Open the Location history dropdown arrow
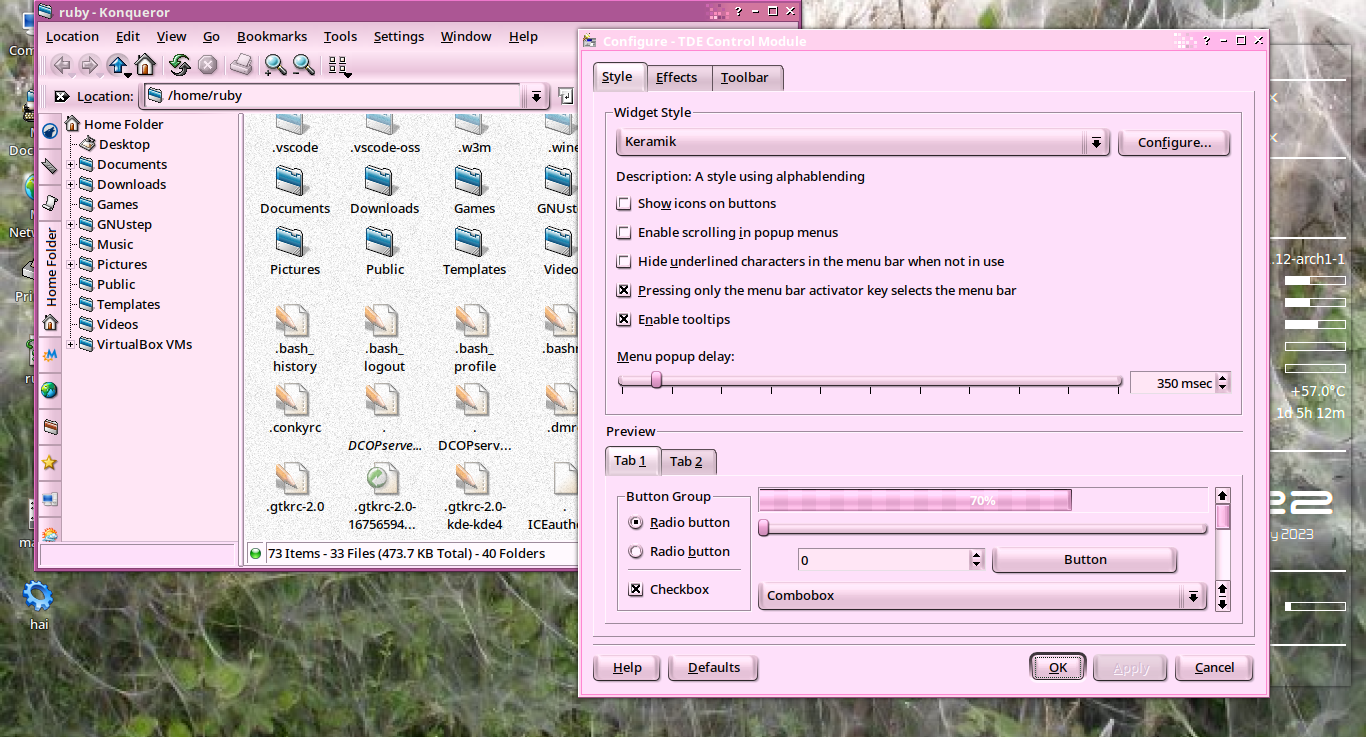The width and height of the screenshot is (1366, 737). click(x=537, y=97)
